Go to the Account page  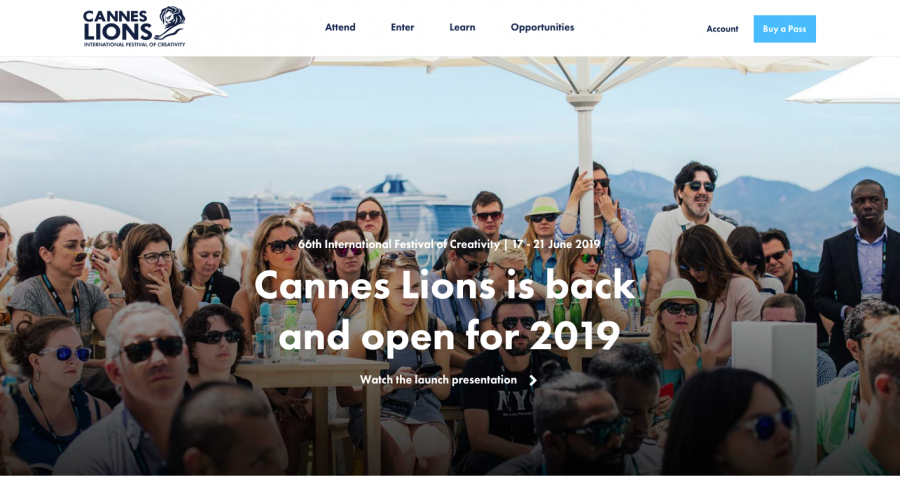point(722,29)
